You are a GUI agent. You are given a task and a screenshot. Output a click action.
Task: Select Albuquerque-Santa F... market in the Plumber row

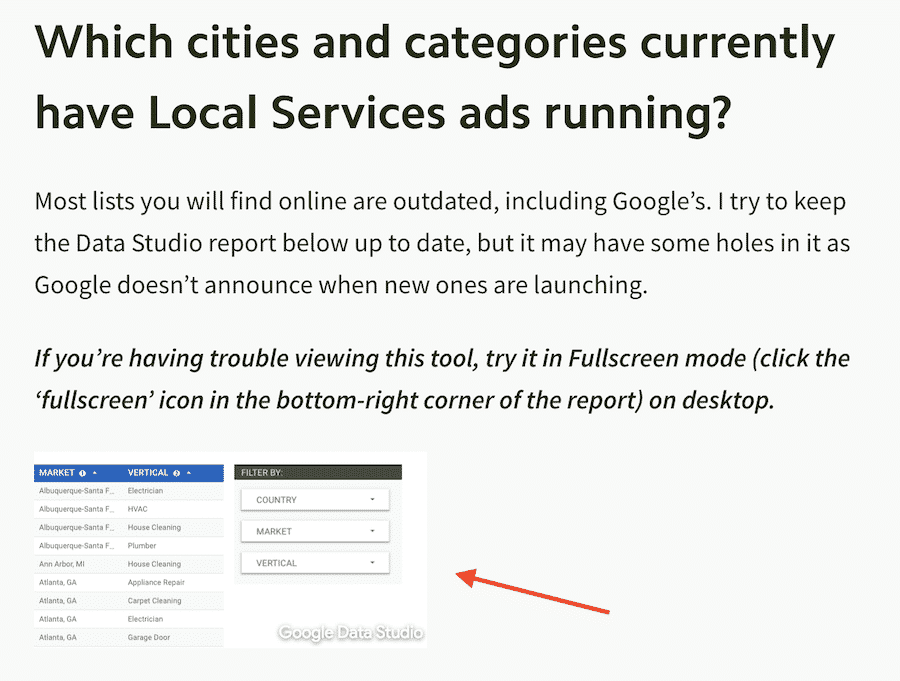[76, 545]
